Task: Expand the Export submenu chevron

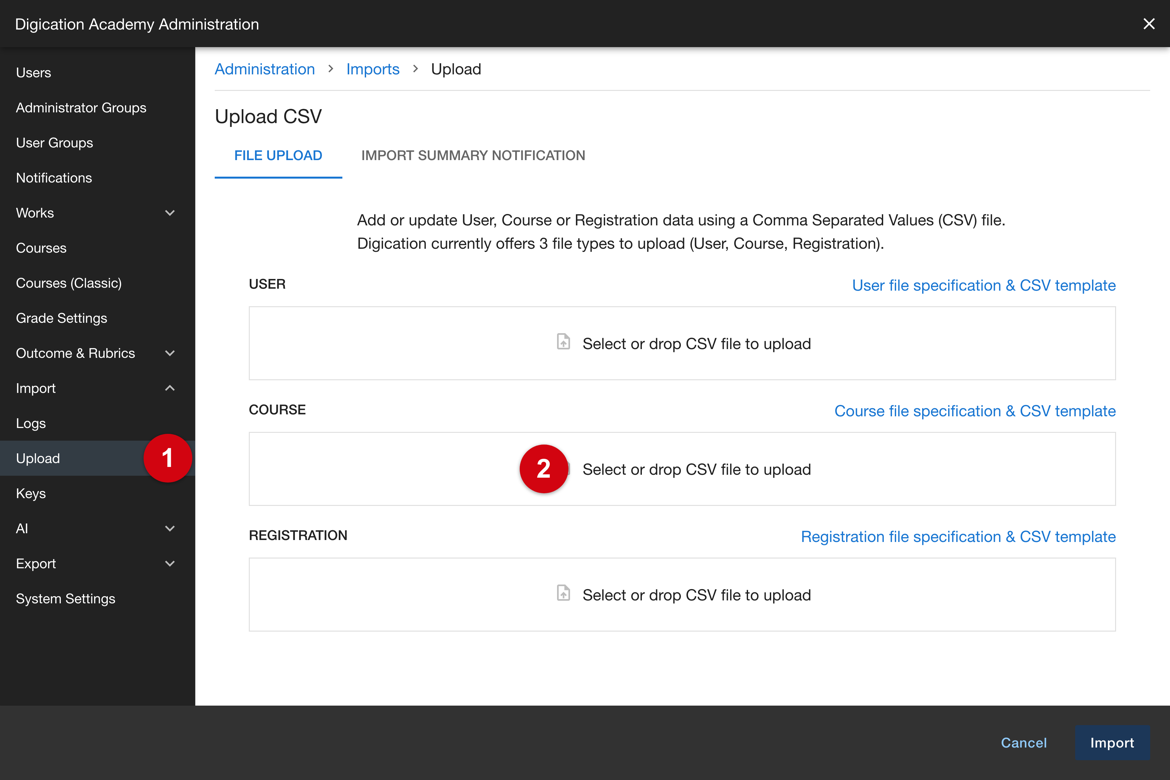Action: (170, 564)
